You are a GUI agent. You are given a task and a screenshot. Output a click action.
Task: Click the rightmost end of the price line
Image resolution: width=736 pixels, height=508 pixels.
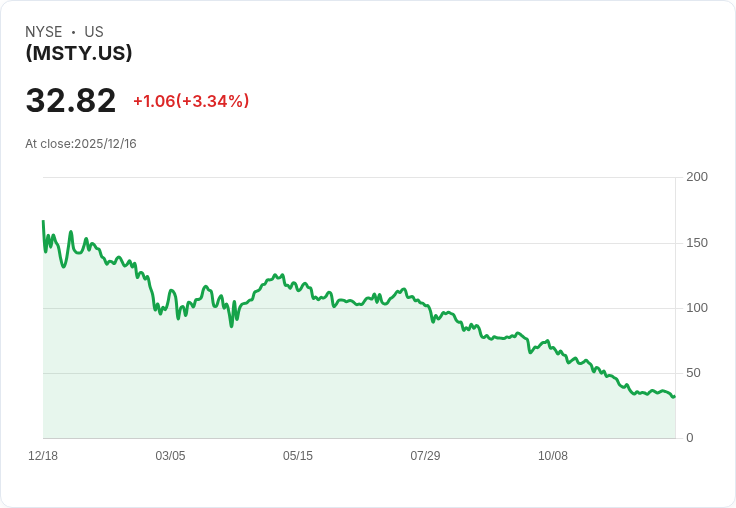[674, 396]
